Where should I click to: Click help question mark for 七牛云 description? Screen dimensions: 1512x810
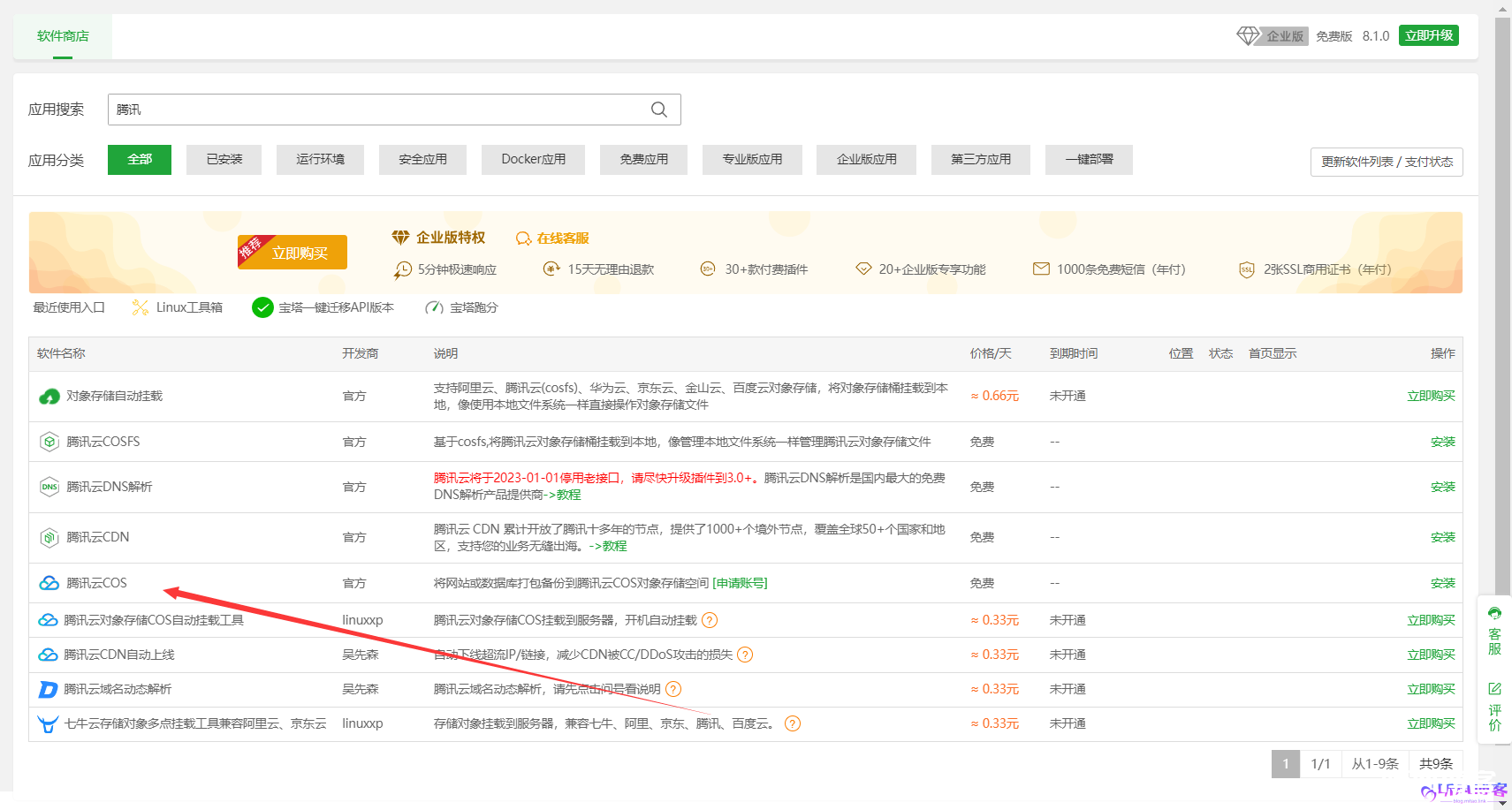coord(793,723)
